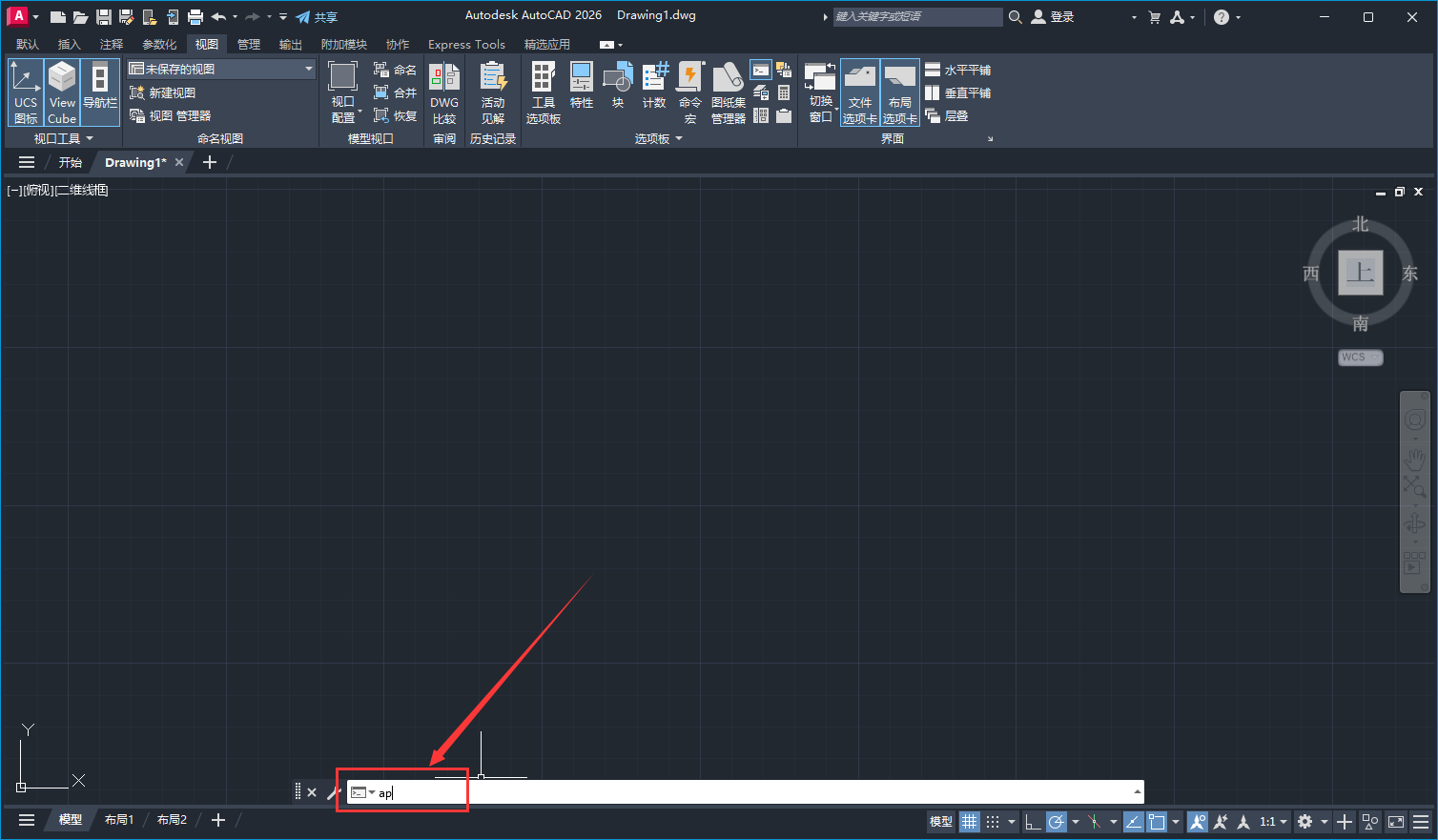1438x840 pixels.
Task: Open the AutoCAD application menu button
Action: tap(18, 16)
